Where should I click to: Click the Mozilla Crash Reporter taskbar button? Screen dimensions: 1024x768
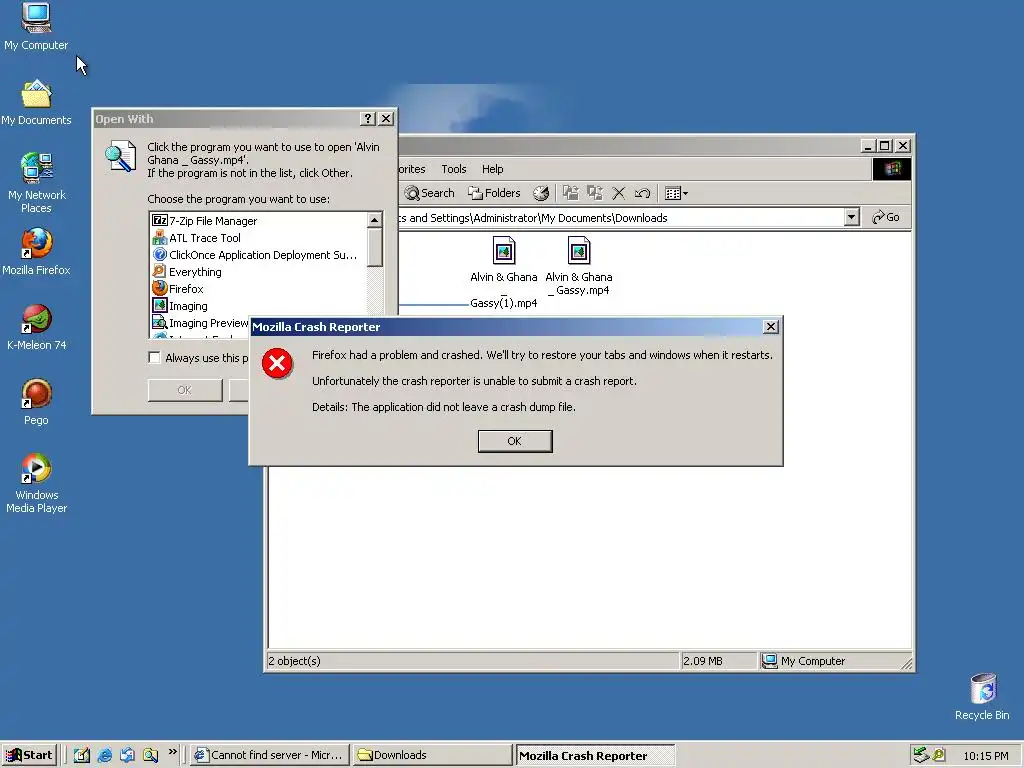pyautogui.click(x=595, y=755)
